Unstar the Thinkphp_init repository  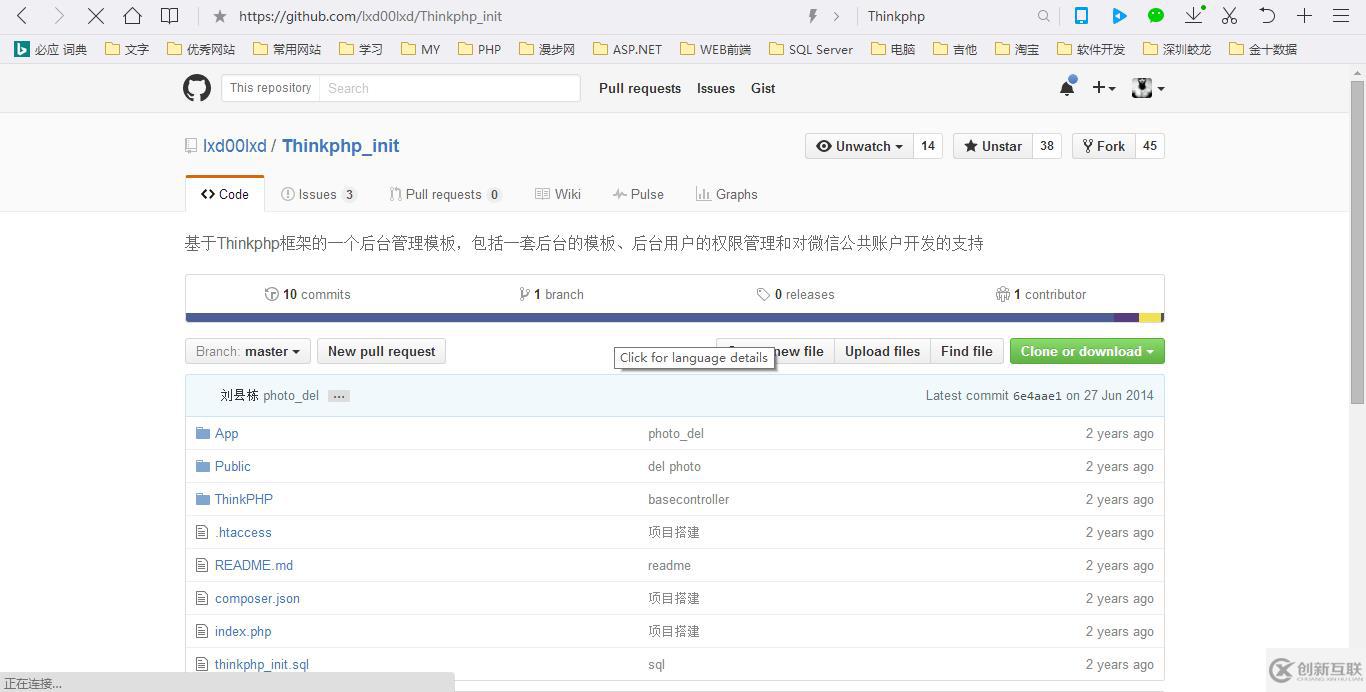(x=992, y=146)
